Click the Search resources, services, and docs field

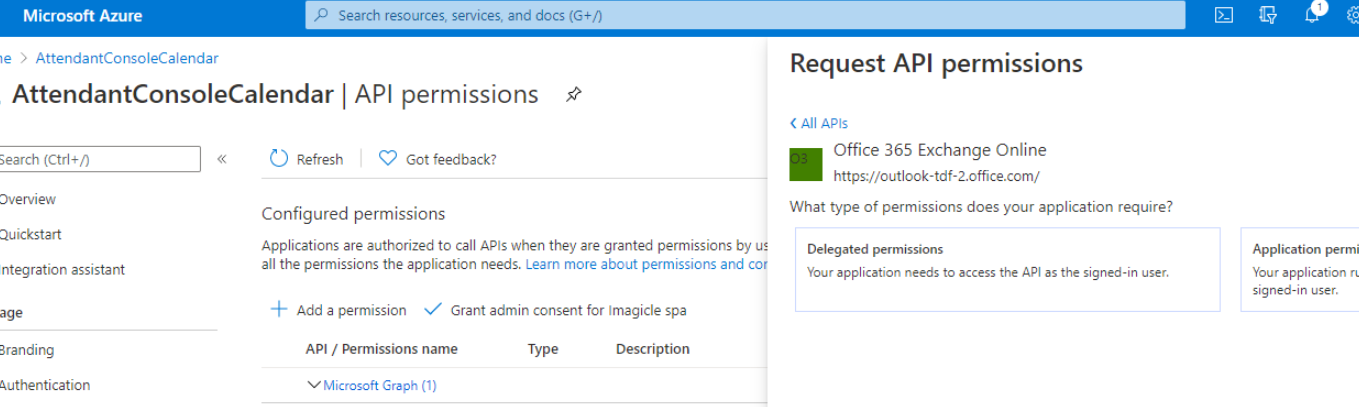[745, 15]
